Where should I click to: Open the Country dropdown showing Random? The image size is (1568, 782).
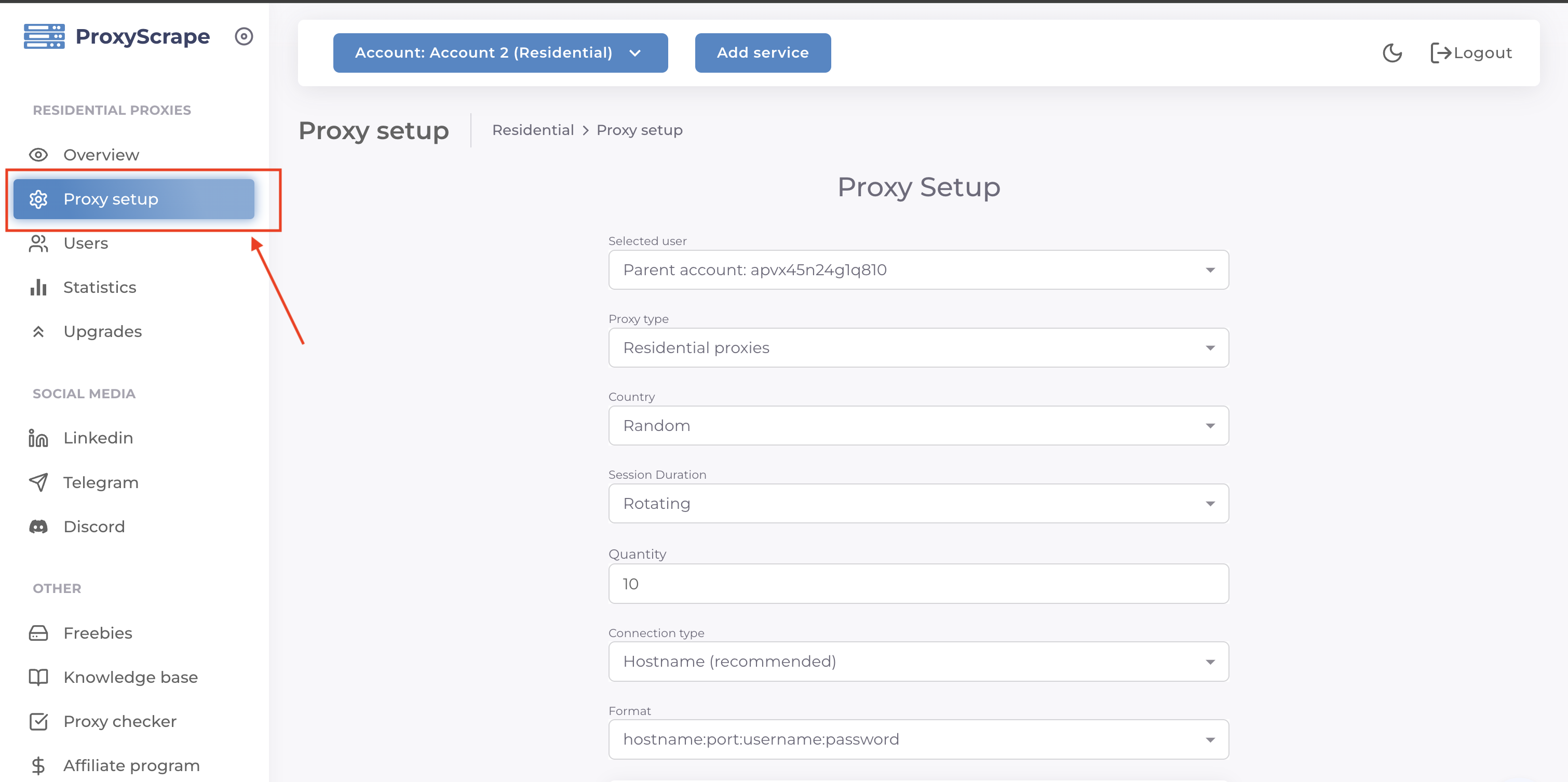tap(918, 425)
